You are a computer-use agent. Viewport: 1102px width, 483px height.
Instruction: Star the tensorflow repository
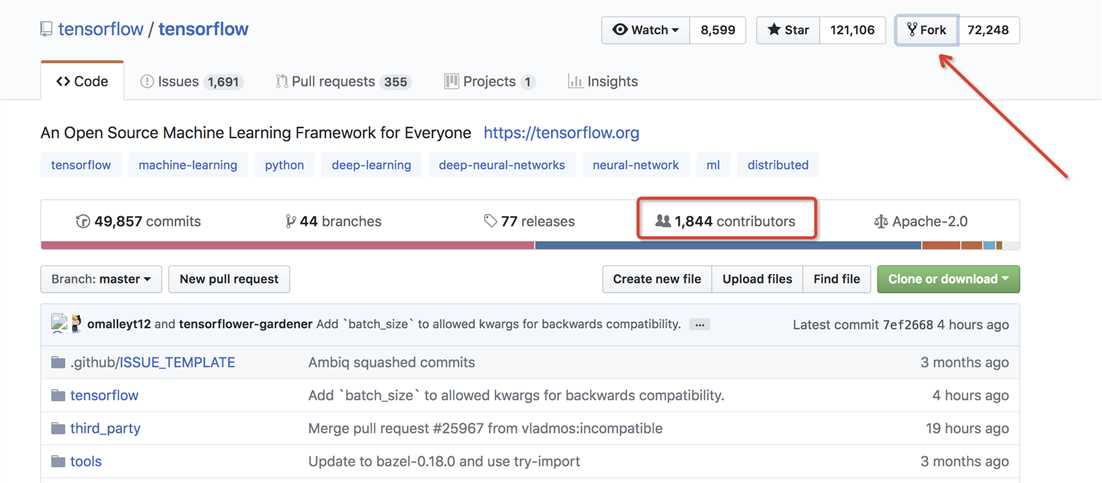tap(788, 30)
